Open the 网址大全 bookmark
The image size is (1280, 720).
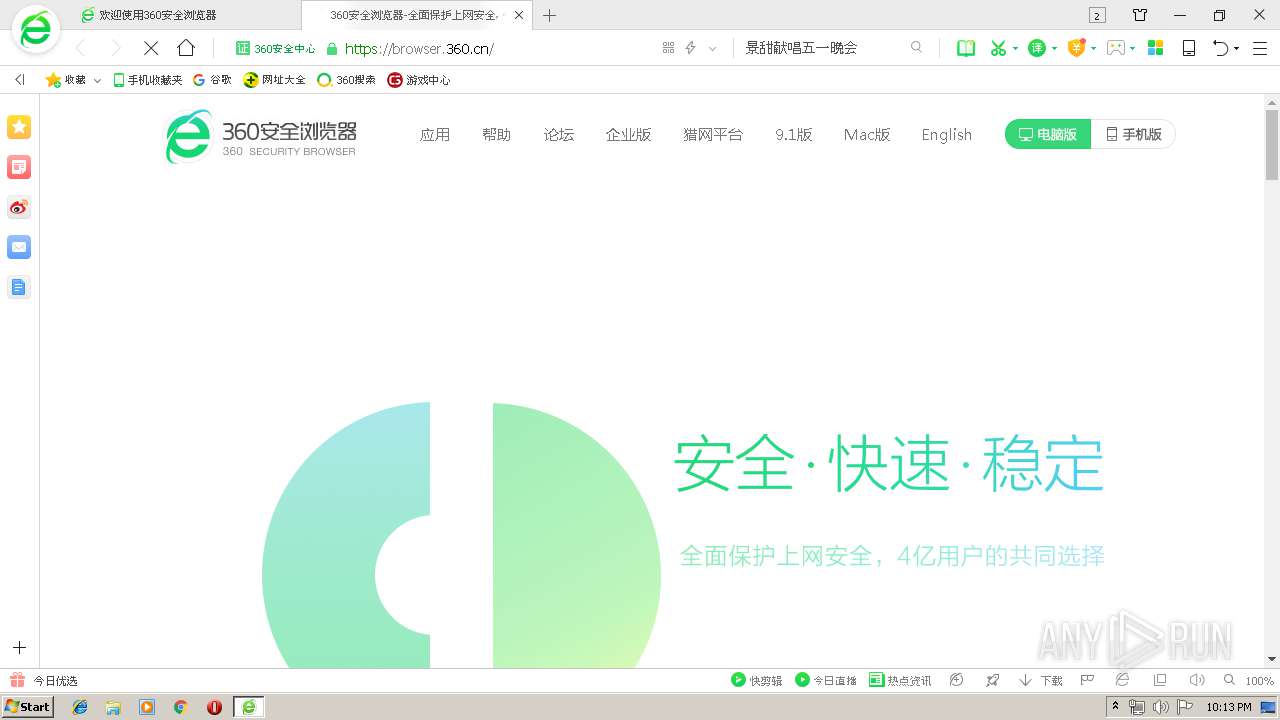pos(275,80)
